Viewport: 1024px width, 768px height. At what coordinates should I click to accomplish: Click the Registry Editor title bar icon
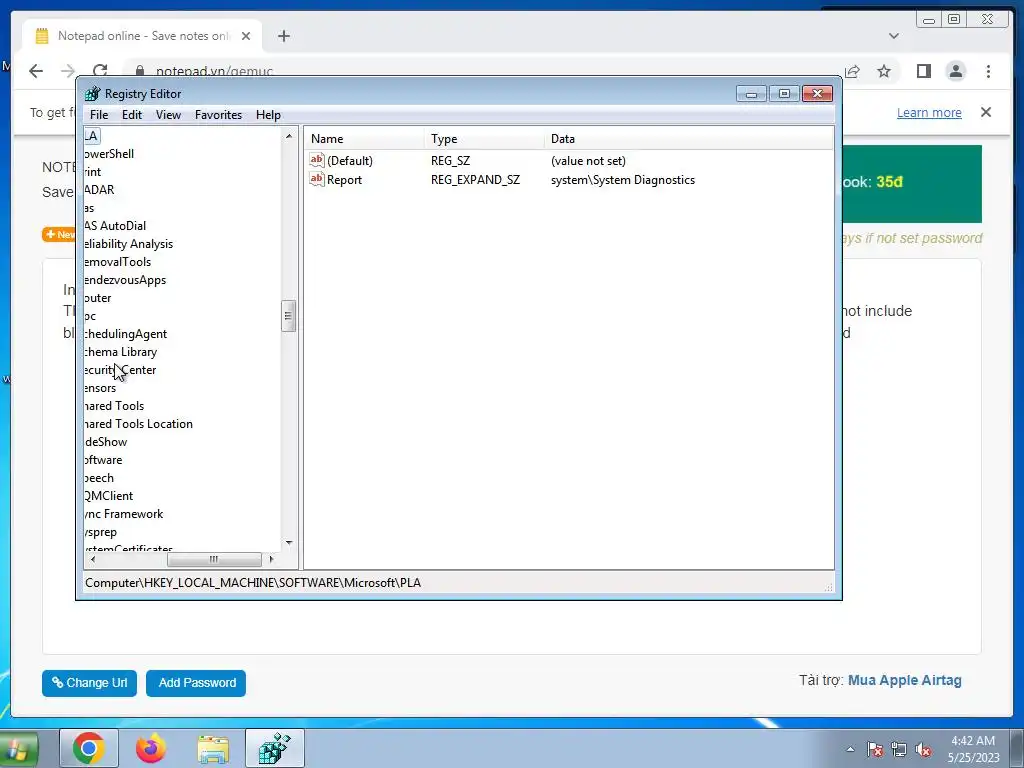pos(93,94)
